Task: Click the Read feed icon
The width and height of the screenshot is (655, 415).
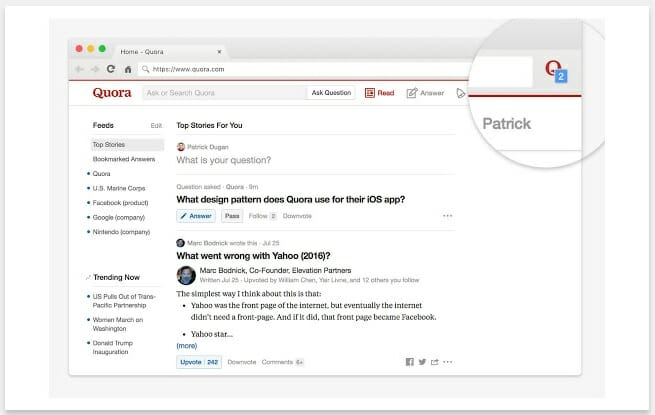Action: (370, 93)
